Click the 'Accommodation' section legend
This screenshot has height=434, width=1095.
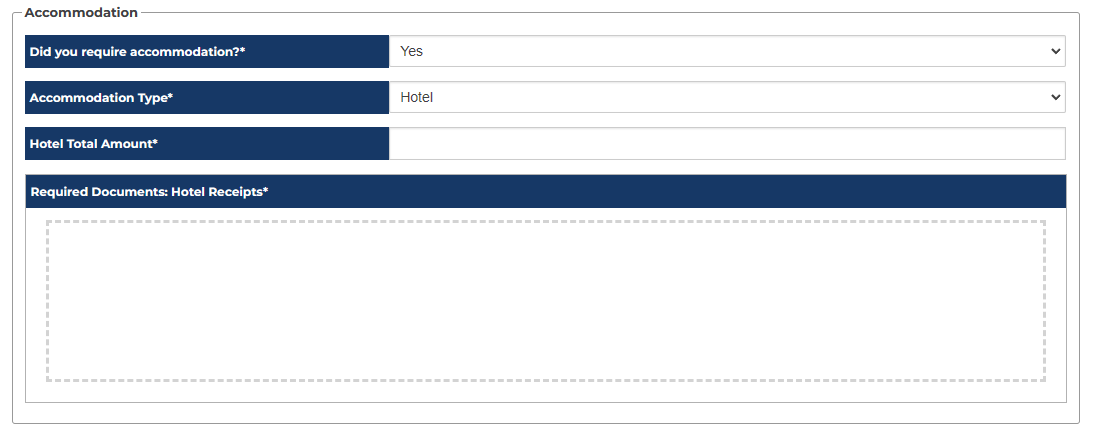click(81, 13)
